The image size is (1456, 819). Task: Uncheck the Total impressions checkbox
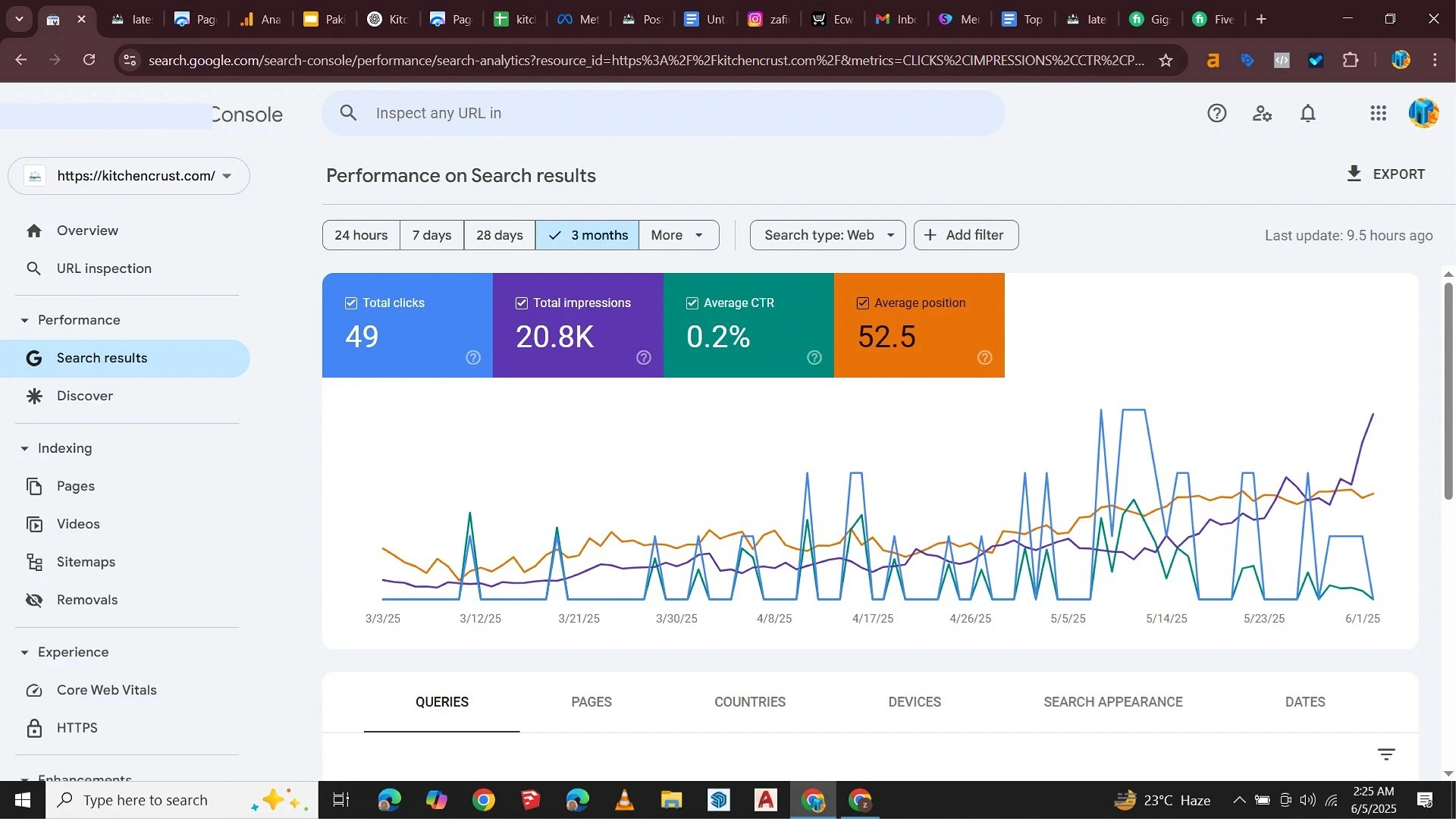(522, 303)
